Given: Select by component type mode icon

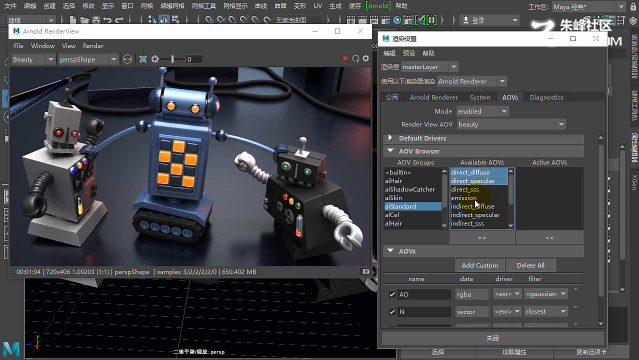Looking at the screenshot, I should [176, 20].
